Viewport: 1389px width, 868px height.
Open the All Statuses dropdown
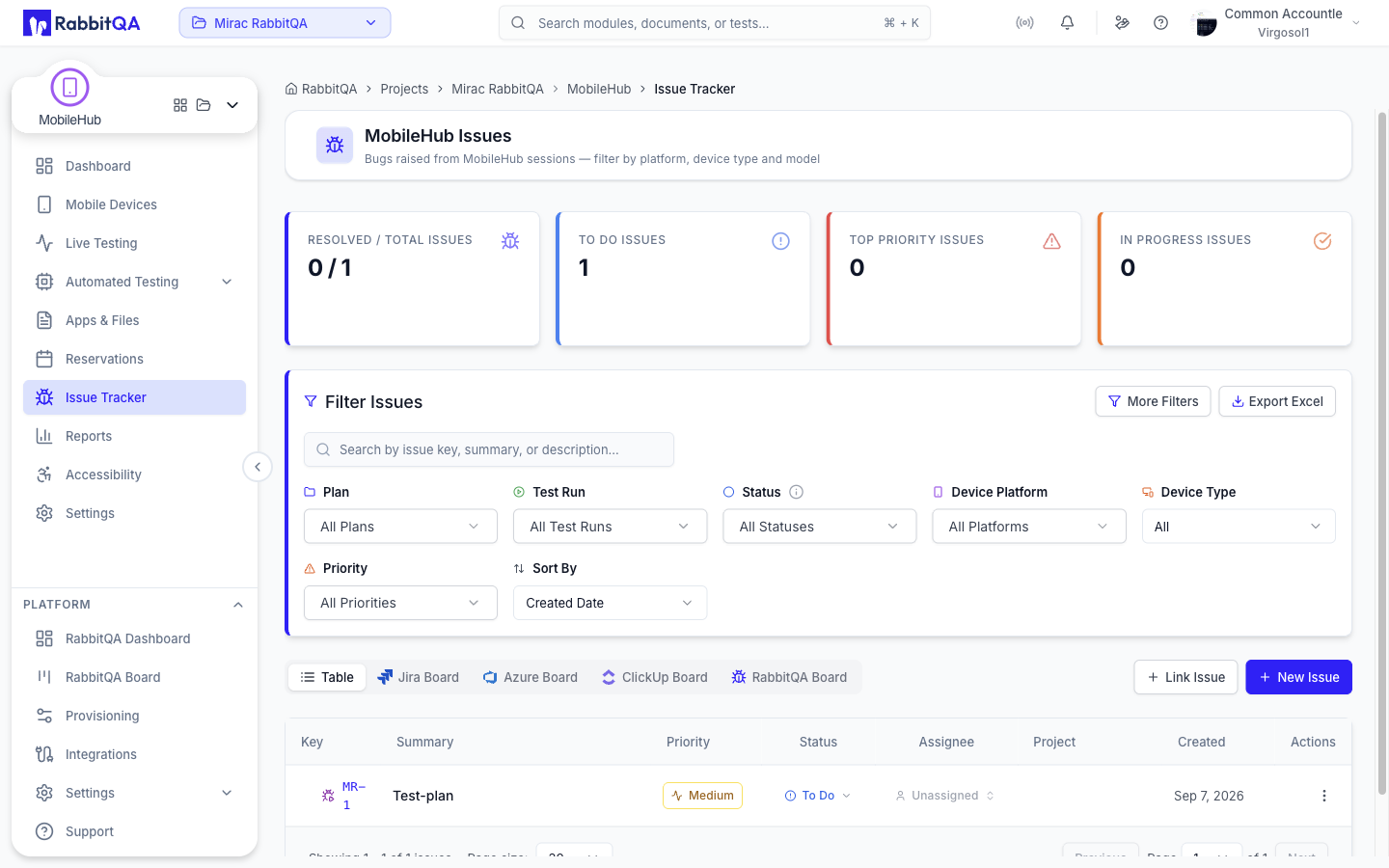[820, 527]
